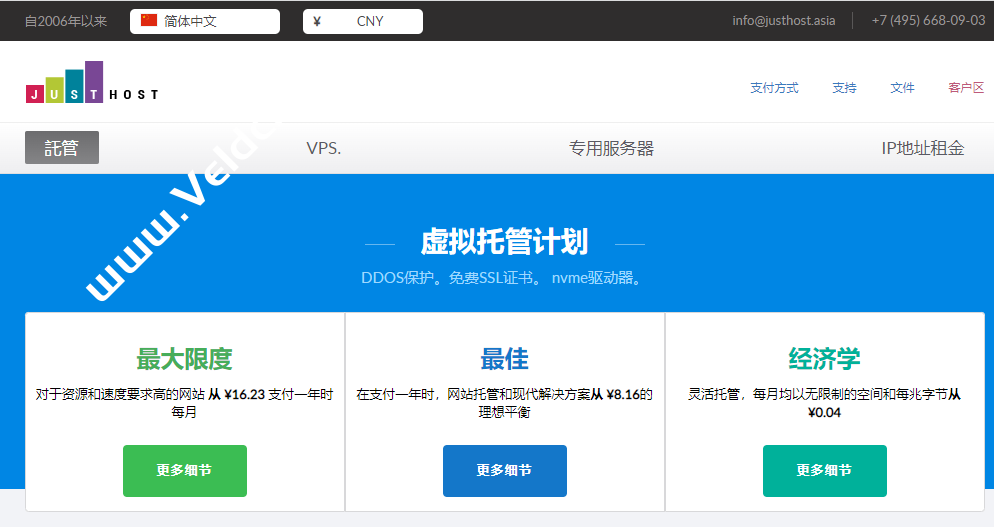Screen dimensions: 994x527
Task: Click teal 更多细节 button under 经济学
Action: tap(825, 471)
